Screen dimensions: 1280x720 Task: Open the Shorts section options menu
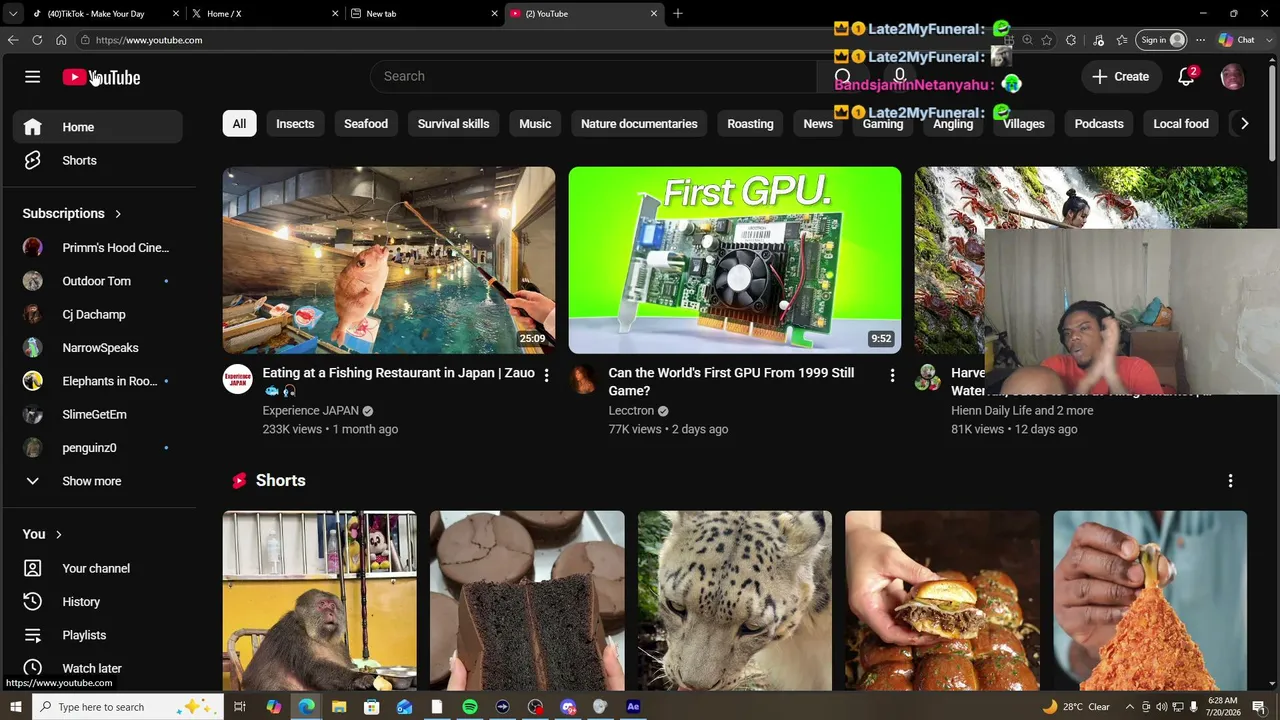coord(1230,481)
